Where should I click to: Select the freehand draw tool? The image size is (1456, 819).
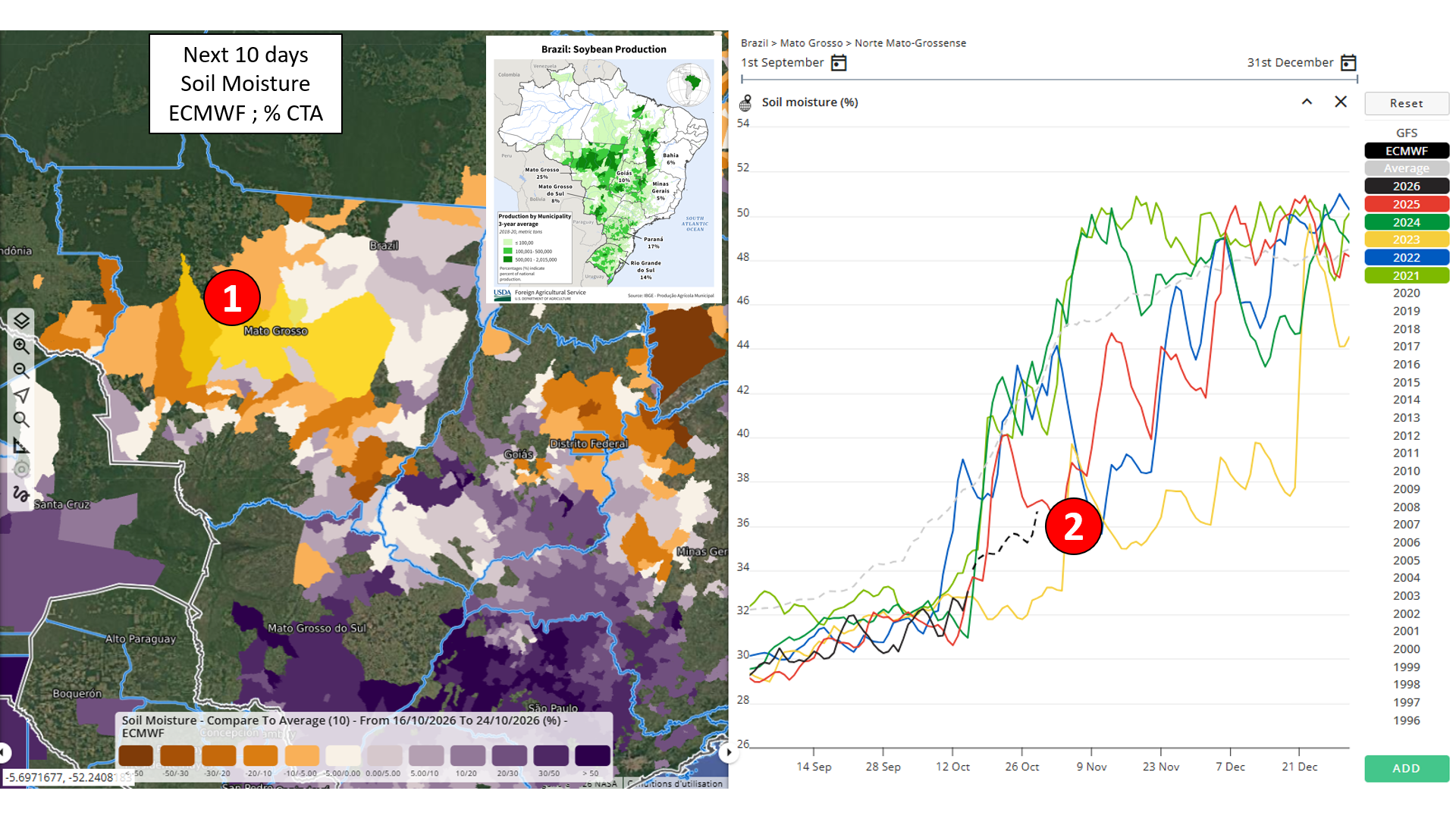(x=21, y=494)
